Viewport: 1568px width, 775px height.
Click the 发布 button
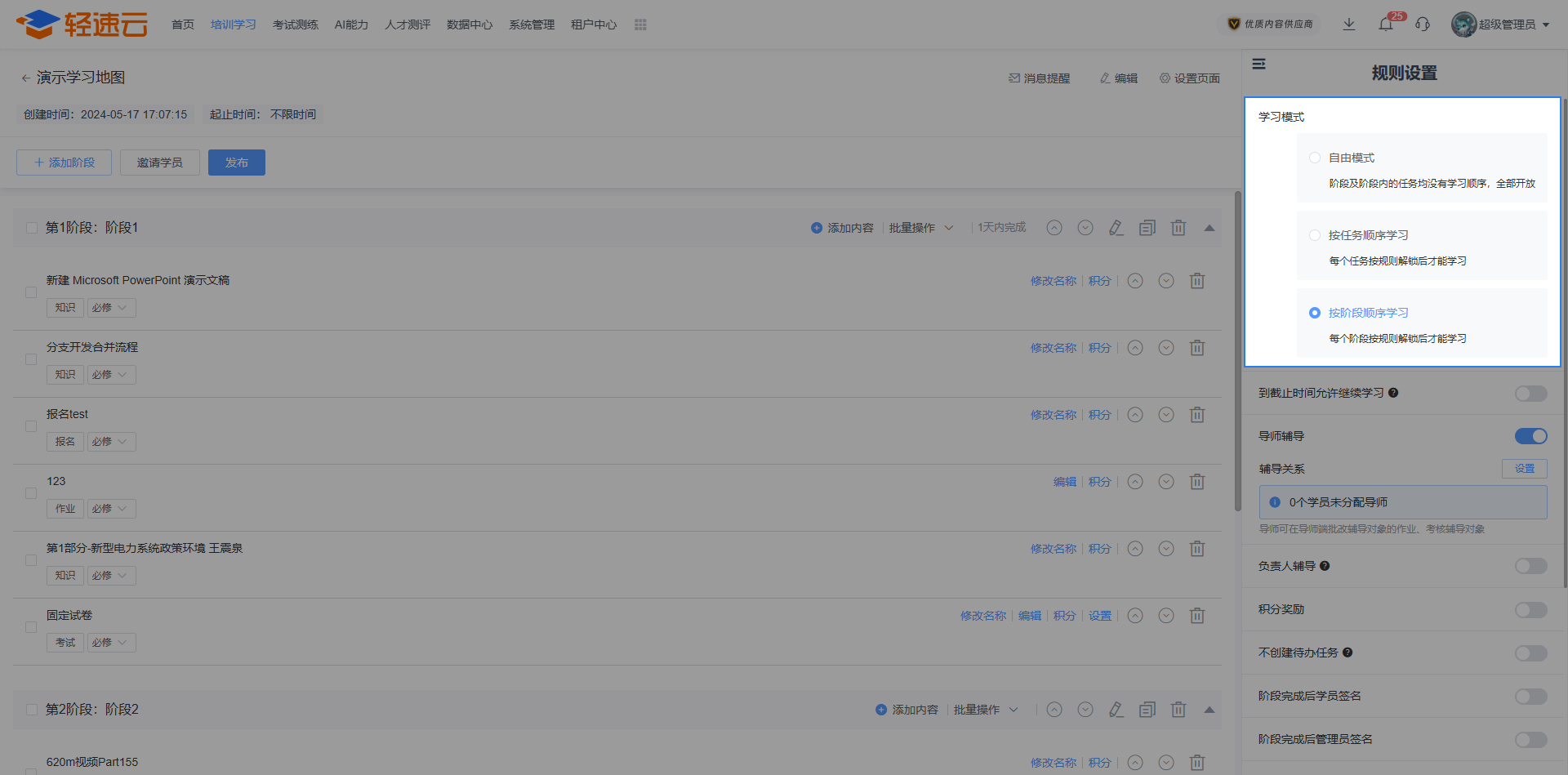(x=236, y=163)
